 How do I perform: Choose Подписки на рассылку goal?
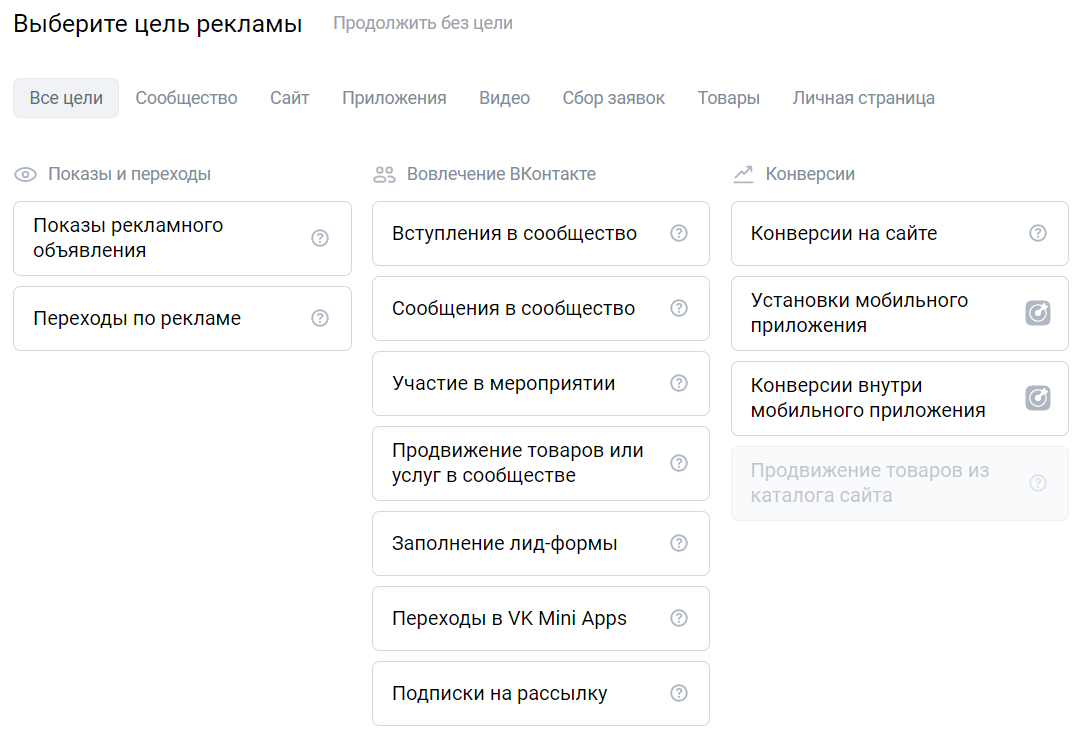541,694
